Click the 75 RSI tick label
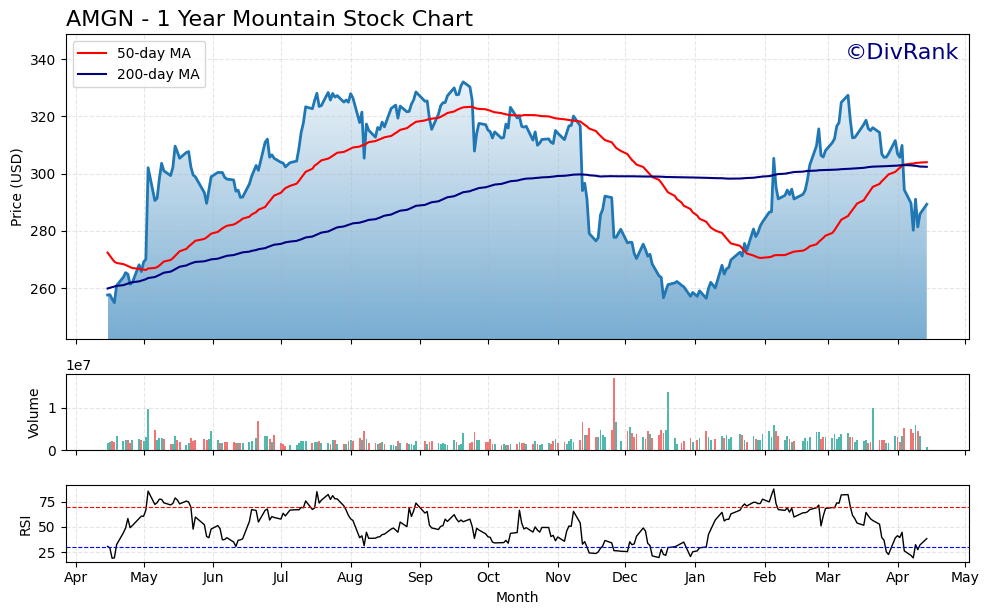Viewport: 989px width, 615px height. tap(47, 503)
